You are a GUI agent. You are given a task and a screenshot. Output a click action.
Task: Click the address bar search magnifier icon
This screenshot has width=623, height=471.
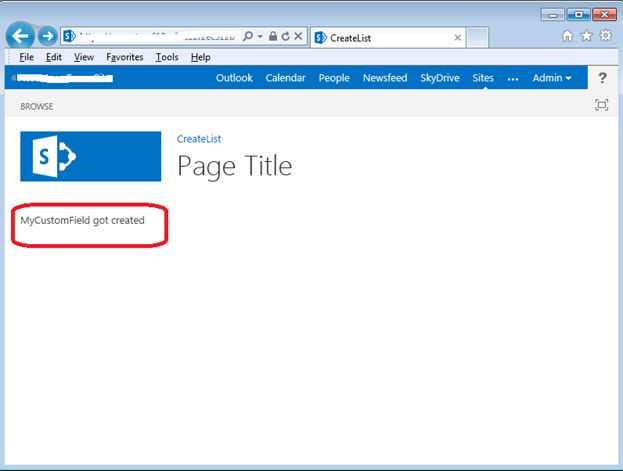[248, 36]
